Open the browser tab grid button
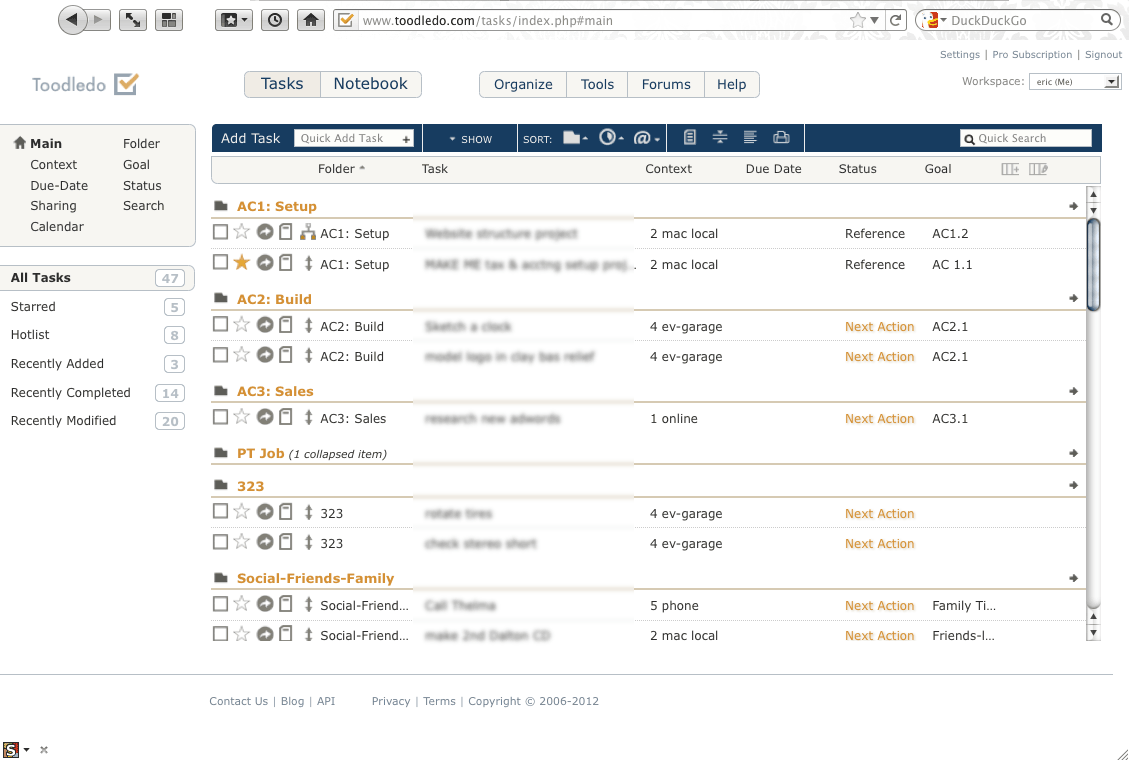The height and width of the screenshot is (761, 1129). point(168,20)
